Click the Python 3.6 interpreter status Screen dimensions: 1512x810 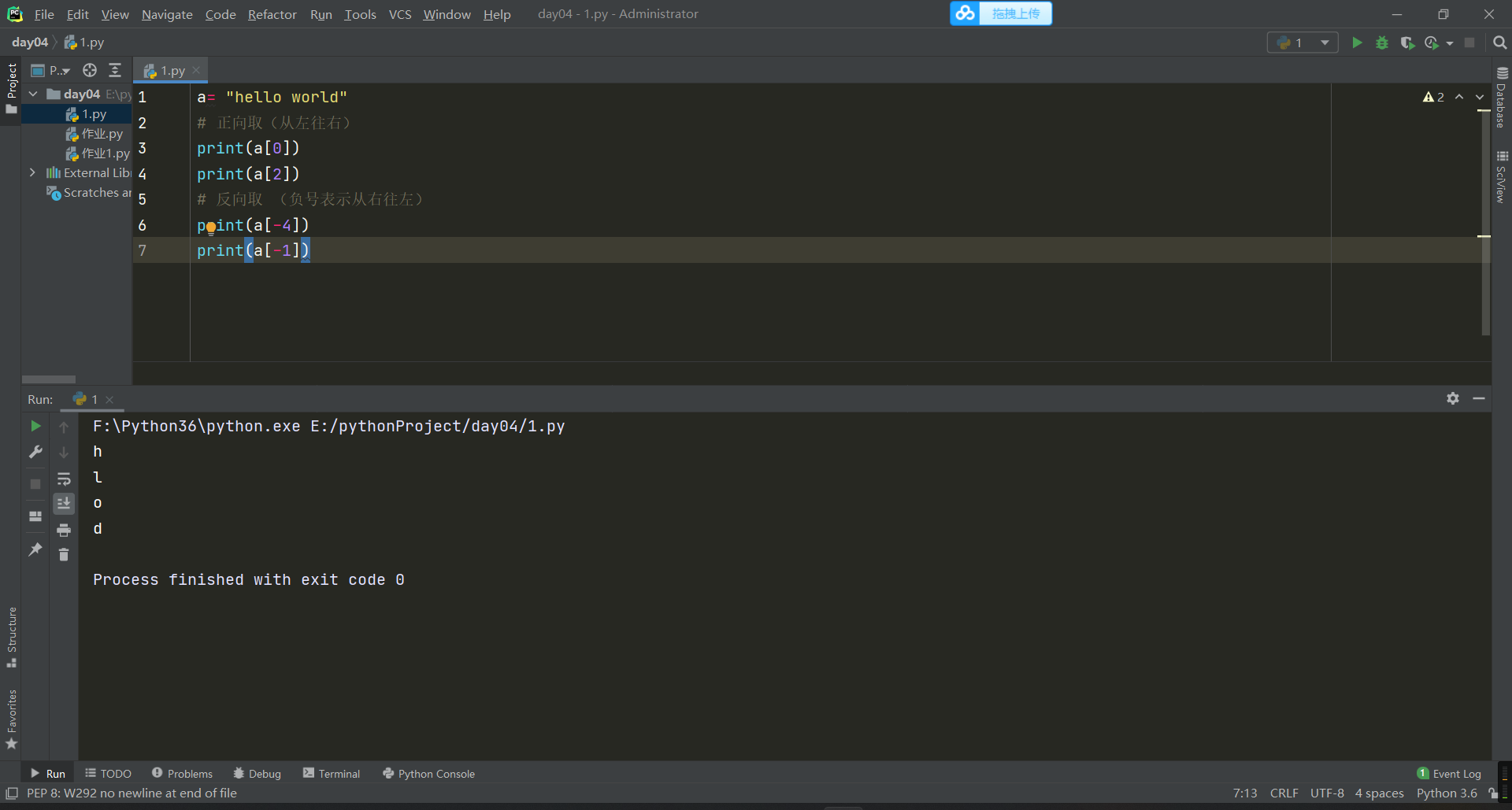click(1447, 793)
